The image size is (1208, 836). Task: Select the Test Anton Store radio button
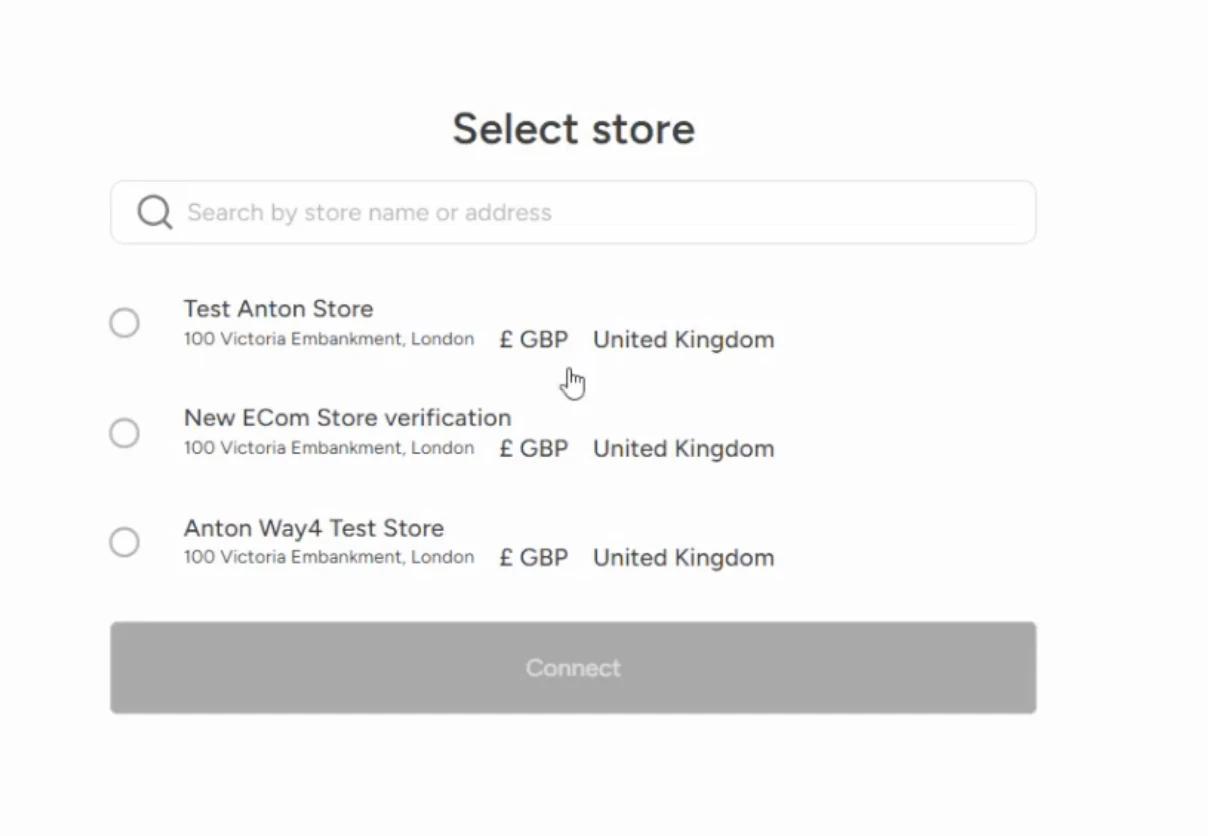pos(124,323)
